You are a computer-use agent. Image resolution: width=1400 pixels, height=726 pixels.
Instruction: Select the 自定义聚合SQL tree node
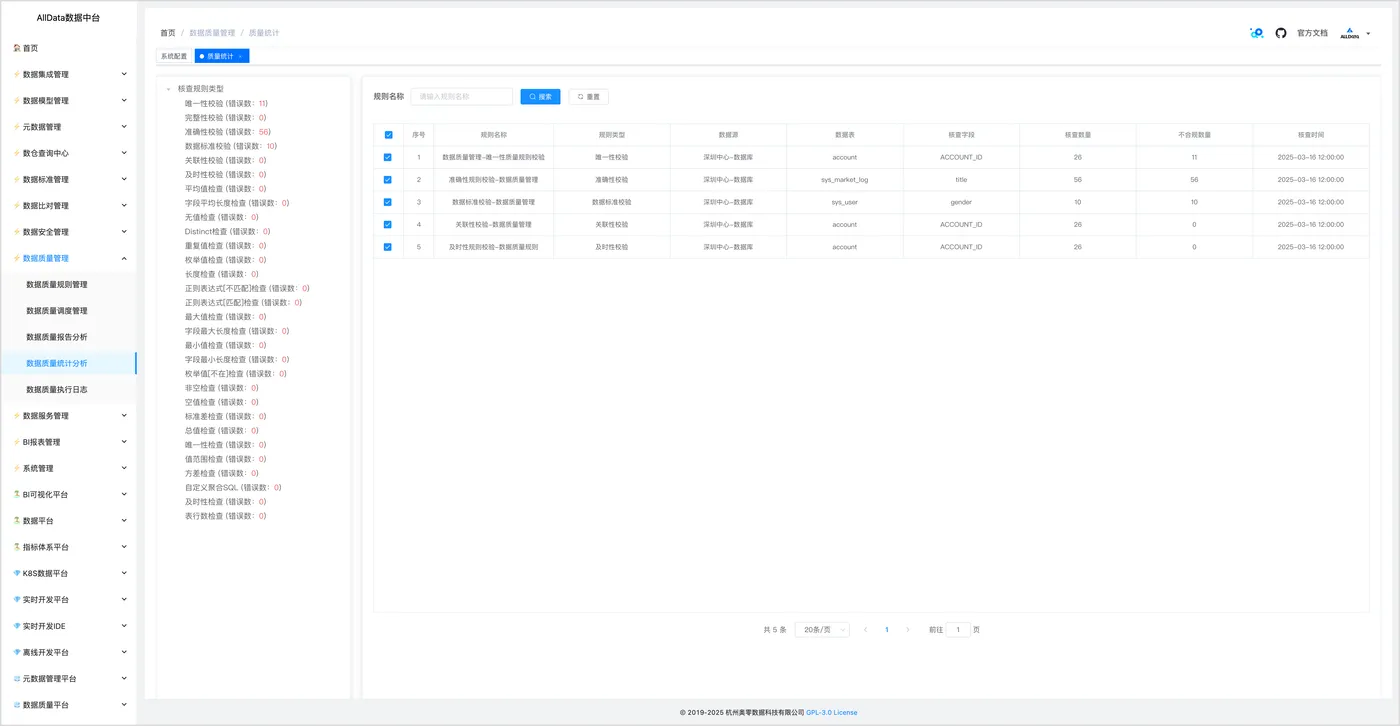(x=233, y=488)
